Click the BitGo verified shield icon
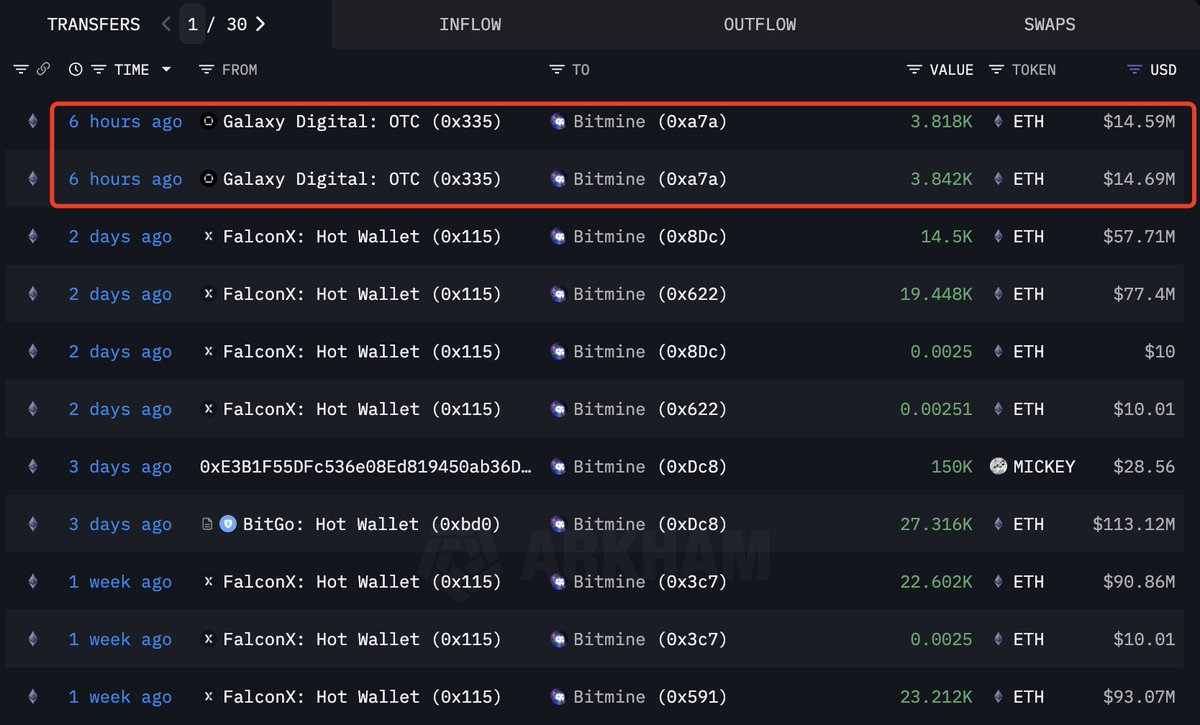Image resolution: width=1200 pixels, height=725 pixels. (x=227, y=524)
